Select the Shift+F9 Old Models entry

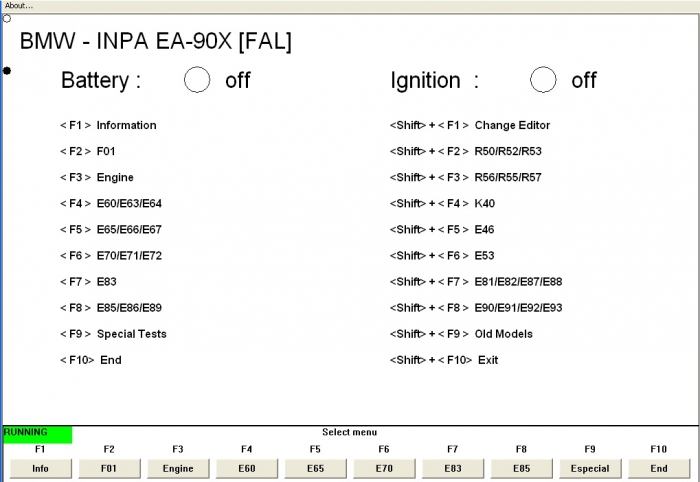click(x=461, y=334)
